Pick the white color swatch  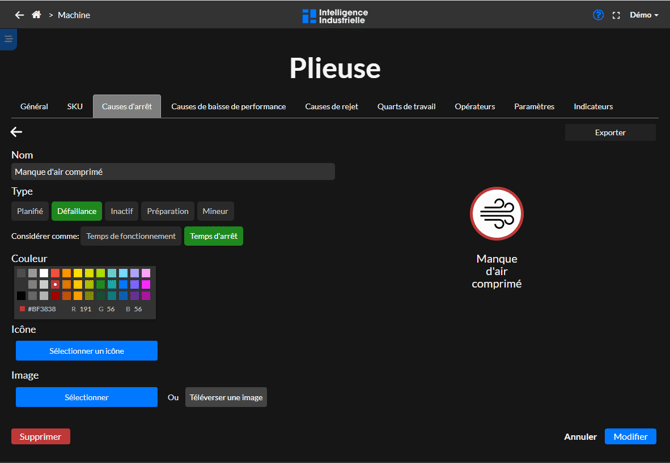point(44,273)
